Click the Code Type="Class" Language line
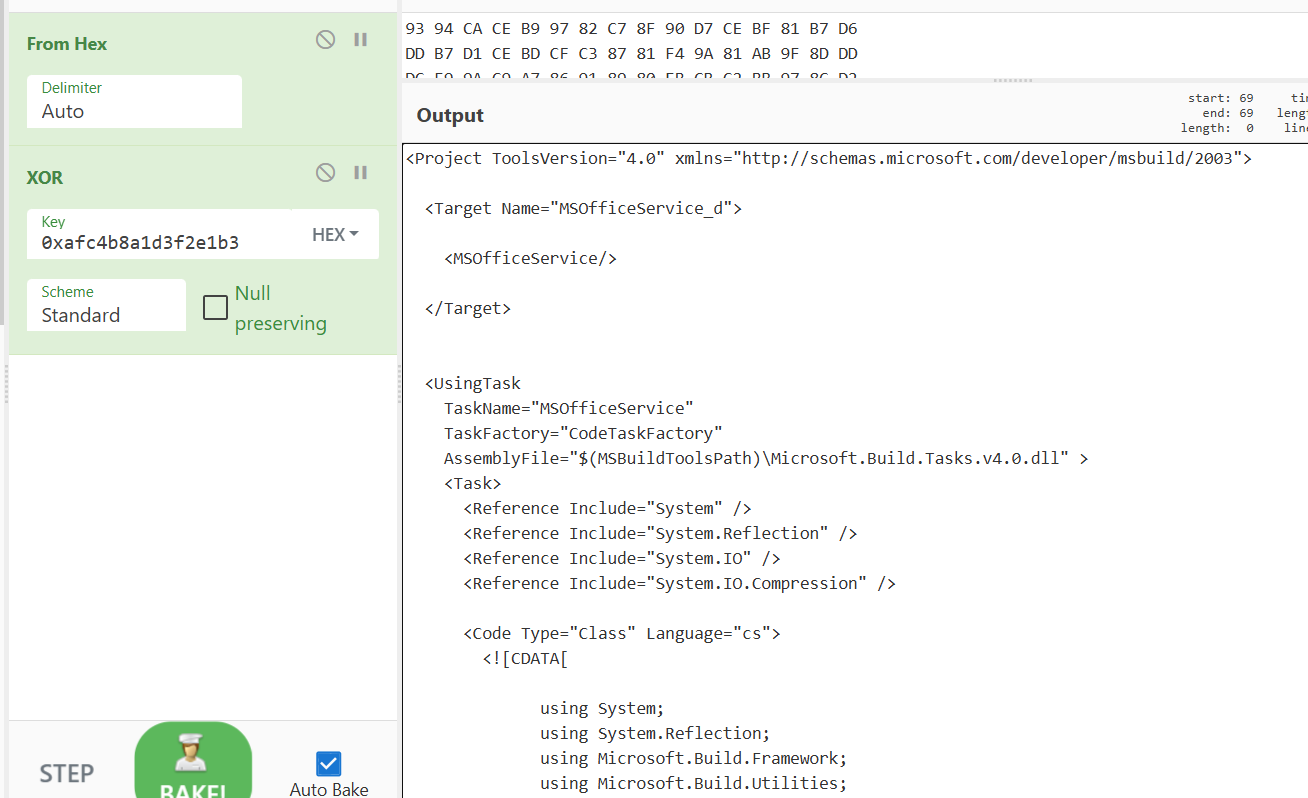The width and height of the screenshot is (1308, 798). (622, 634)
